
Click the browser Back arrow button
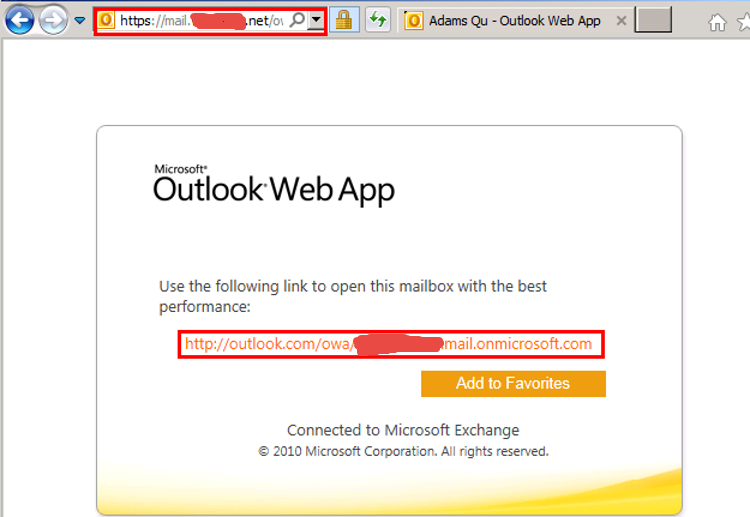click(x=20, y=19)
